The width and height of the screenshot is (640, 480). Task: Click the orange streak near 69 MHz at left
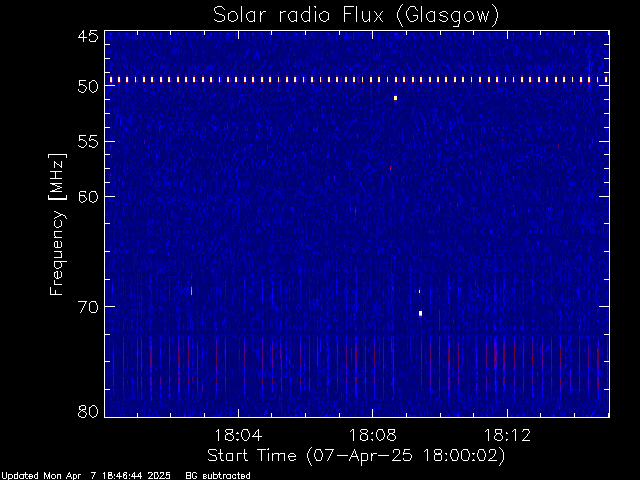191,291
